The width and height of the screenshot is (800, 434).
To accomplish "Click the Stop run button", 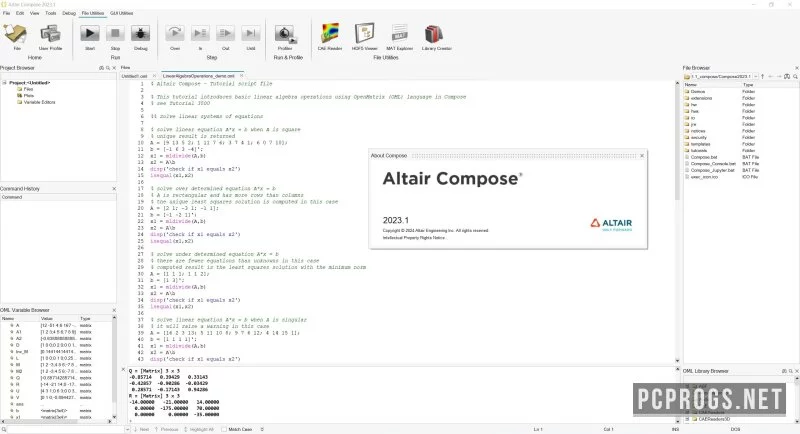I will [x=115, y=35].
